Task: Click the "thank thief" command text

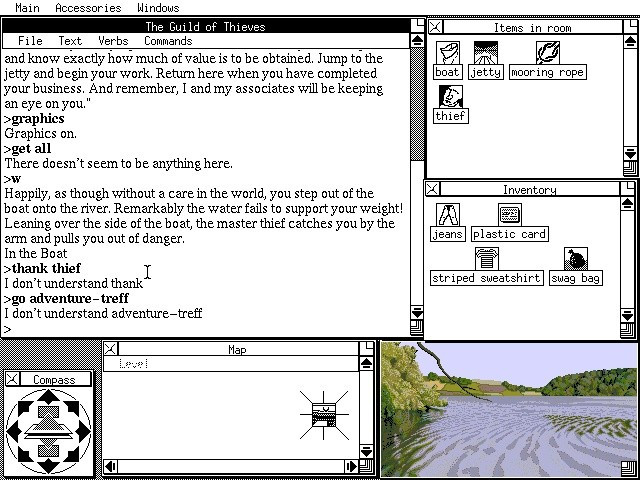Action: pos(46,268)
